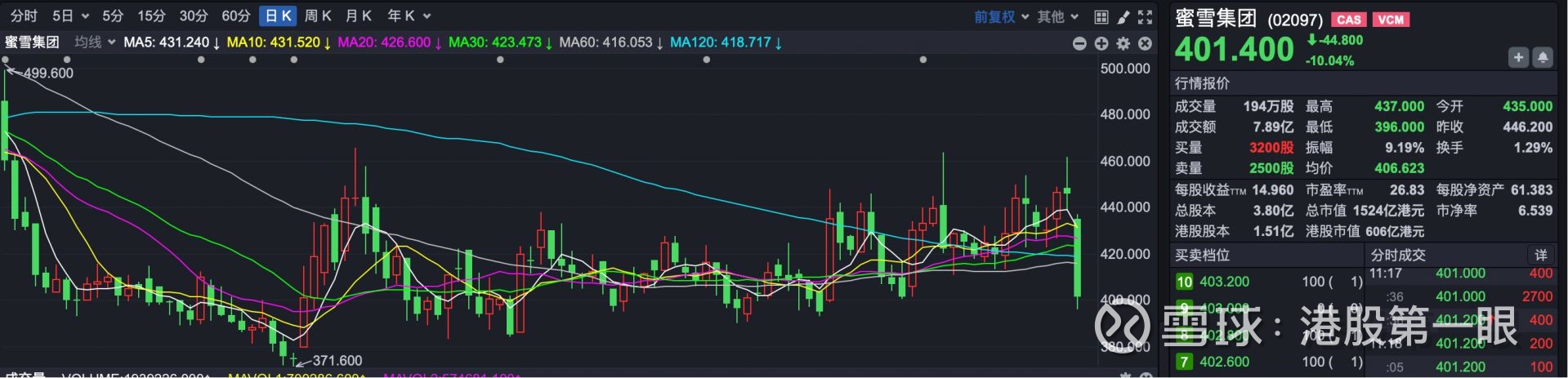
Task: Click the 499.600 high price annotation
Action: click(48, 73)
